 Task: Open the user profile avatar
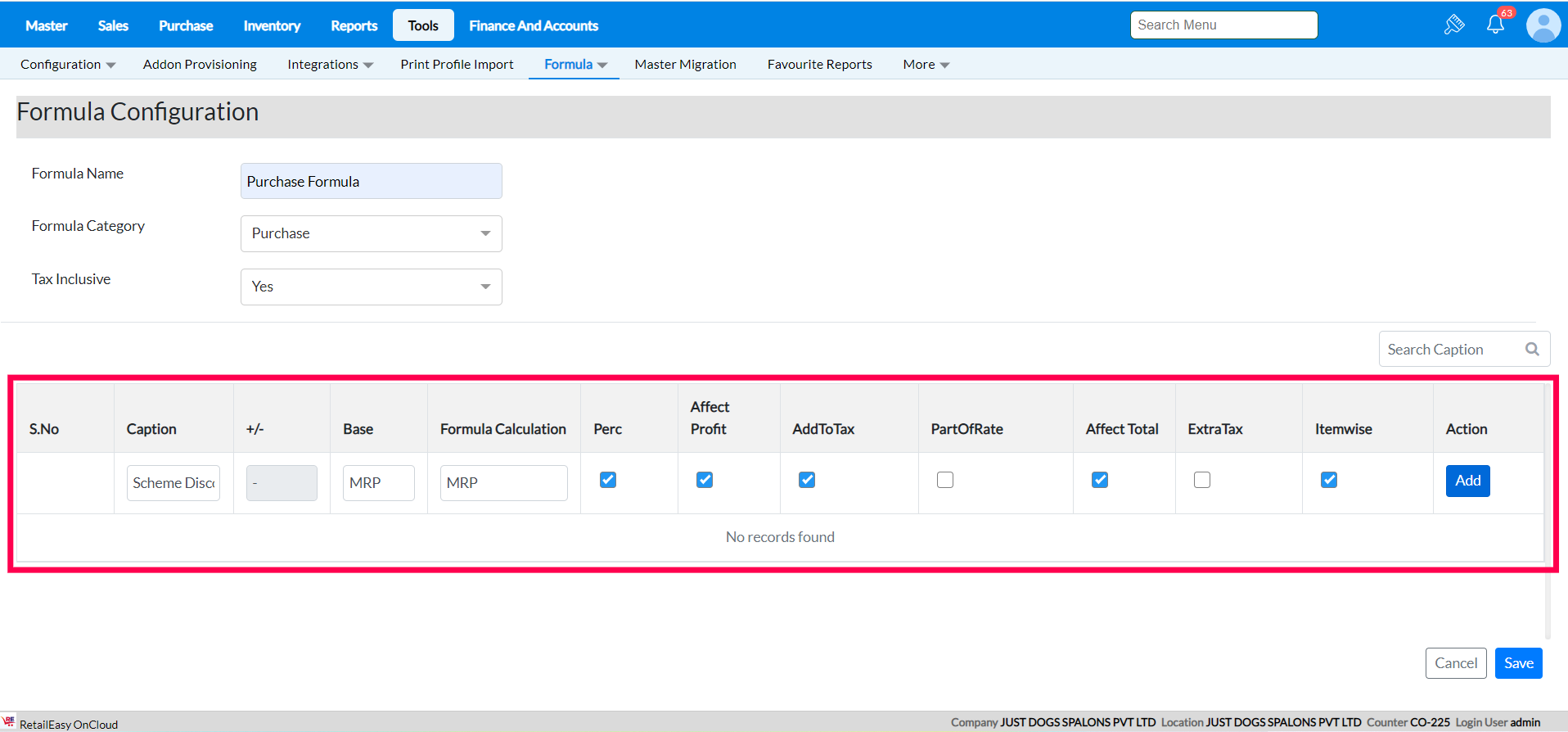click(1543, 25)
